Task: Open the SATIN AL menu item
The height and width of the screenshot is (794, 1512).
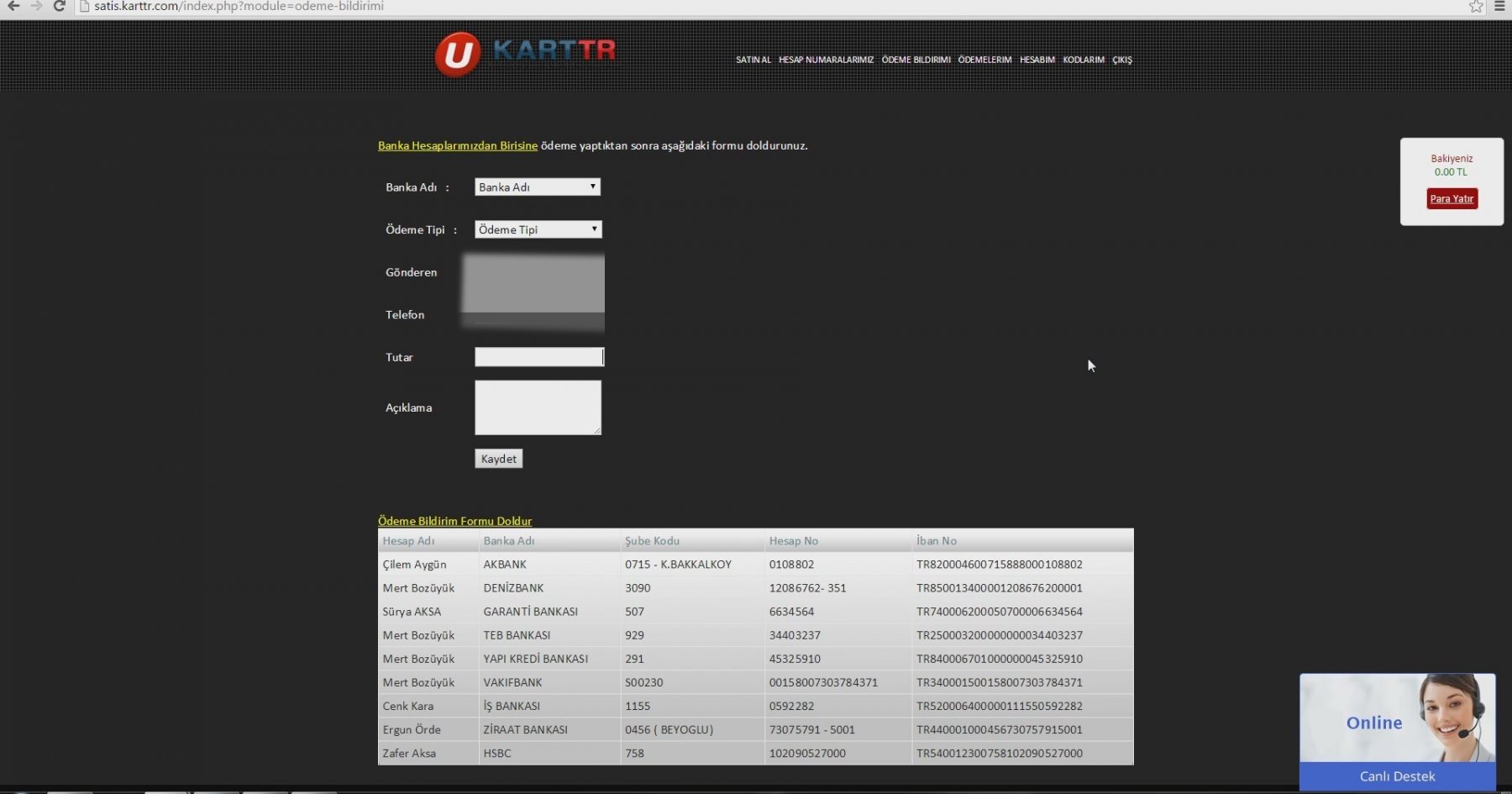Action: [x=753, y=60]
